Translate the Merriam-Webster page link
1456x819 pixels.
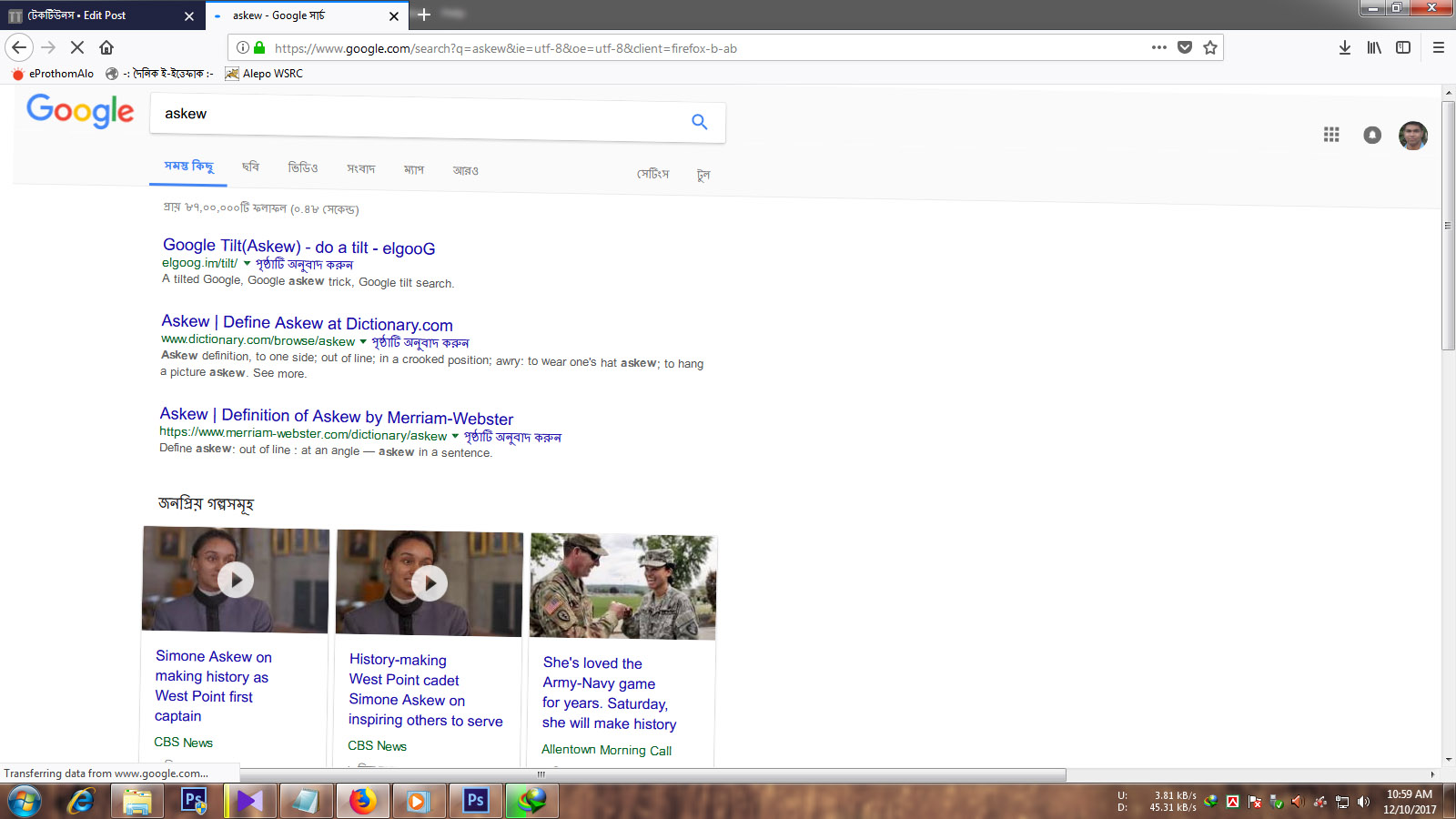512,437
